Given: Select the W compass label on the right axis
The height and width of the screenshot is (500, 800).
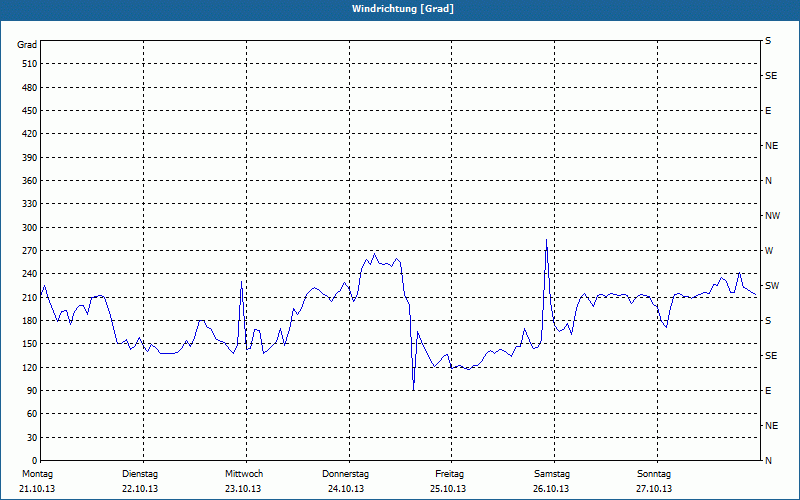Looking at the screenshot, I should [x=769, y=251].
